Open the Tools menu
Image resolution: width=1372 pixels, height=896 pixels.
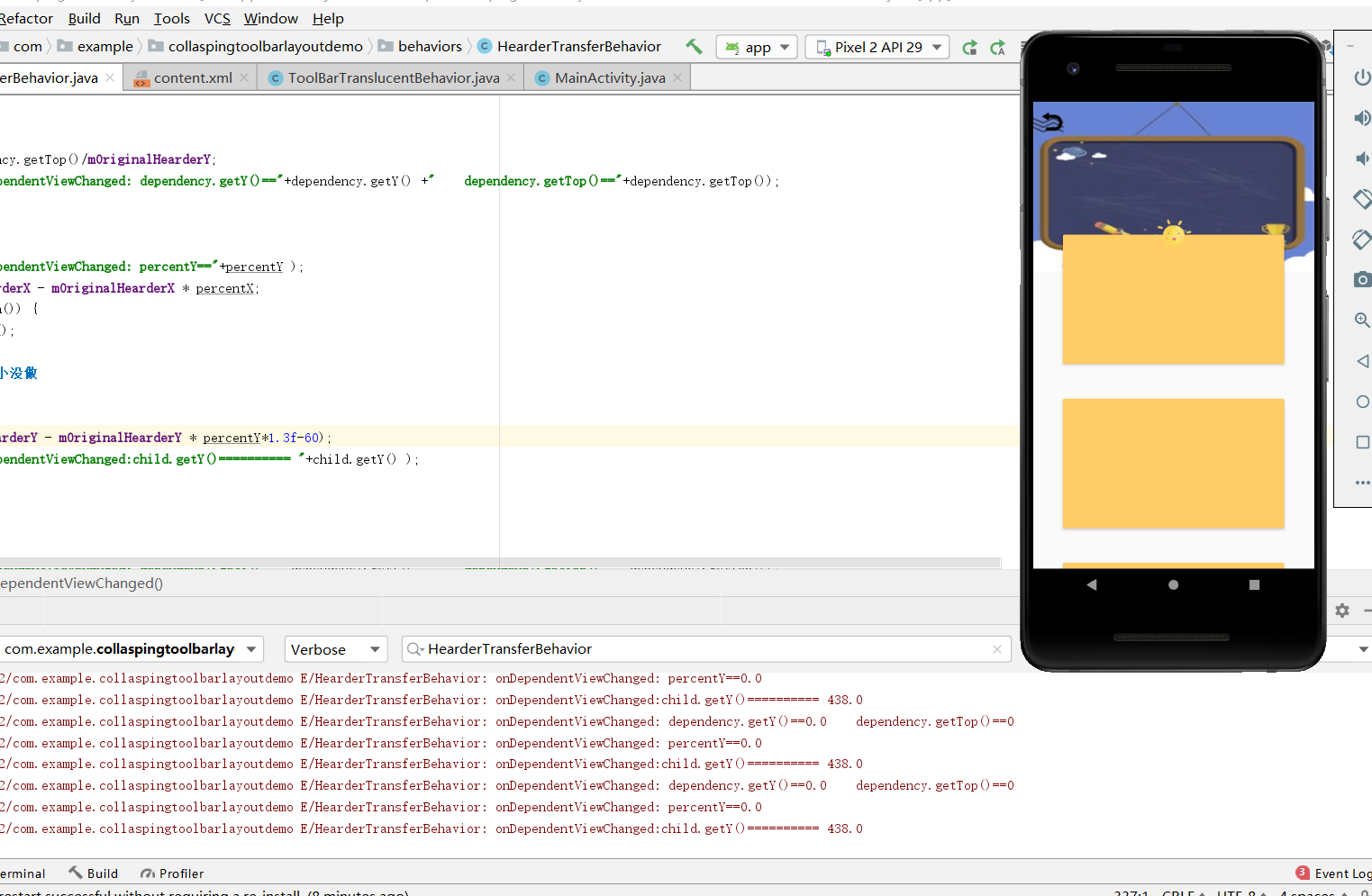pyautogui.click(x=172, y=18)
